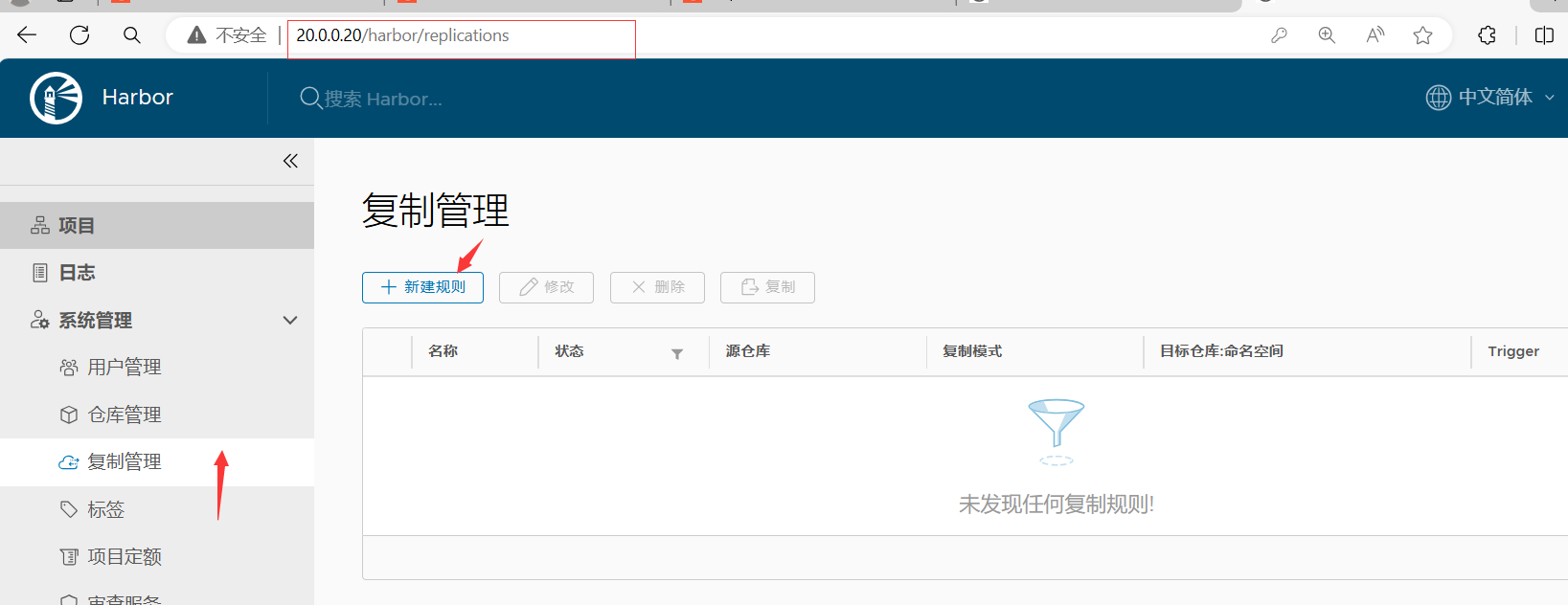Image resolution: width=1568 pixels, height=605 pixels.
Task: Click the 删除 button
Action: point(657,287)
